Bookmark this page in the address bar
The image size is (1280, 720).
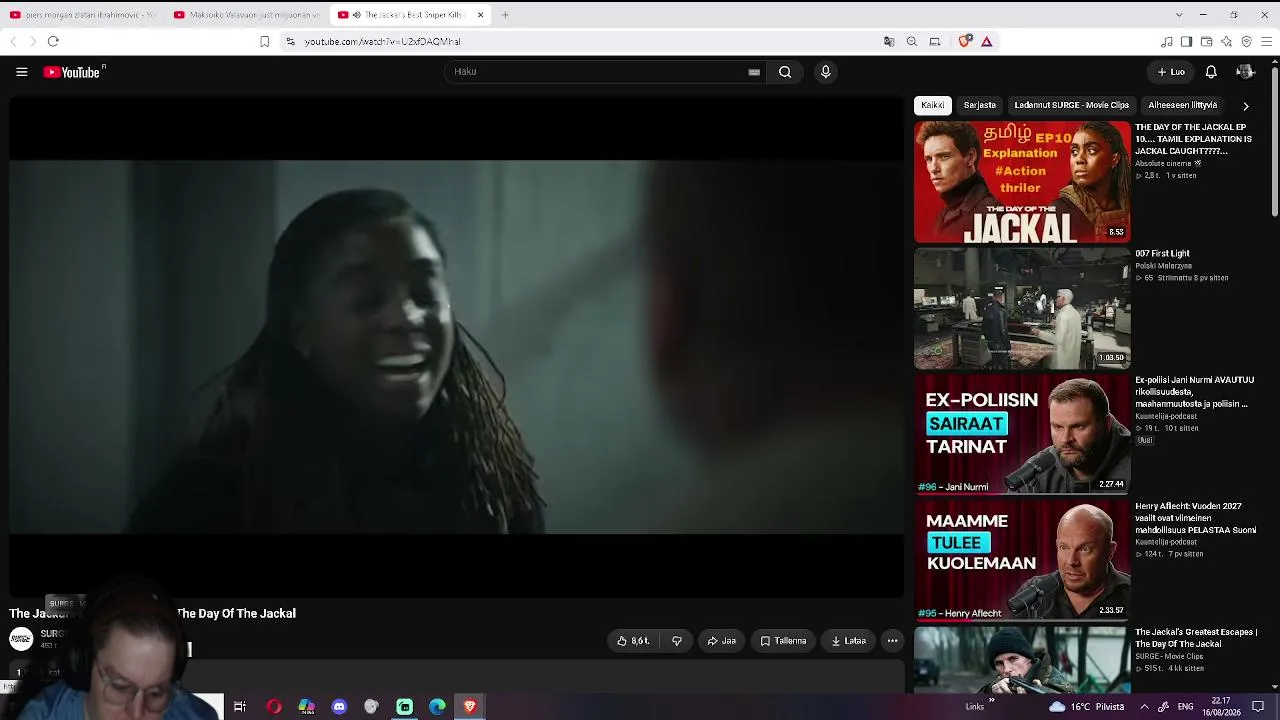coord(264,42)
